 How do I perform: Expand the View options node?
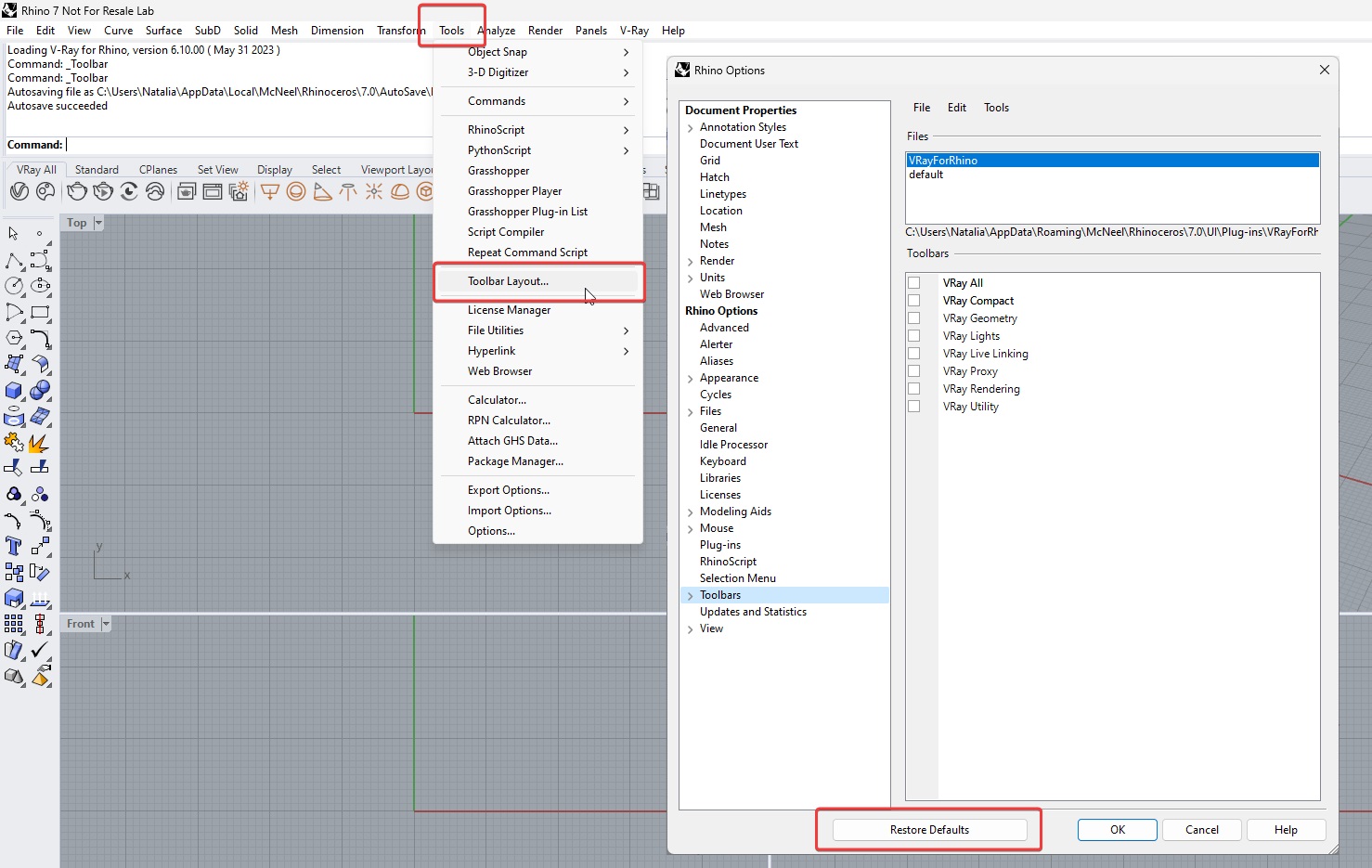pos(691,629)
